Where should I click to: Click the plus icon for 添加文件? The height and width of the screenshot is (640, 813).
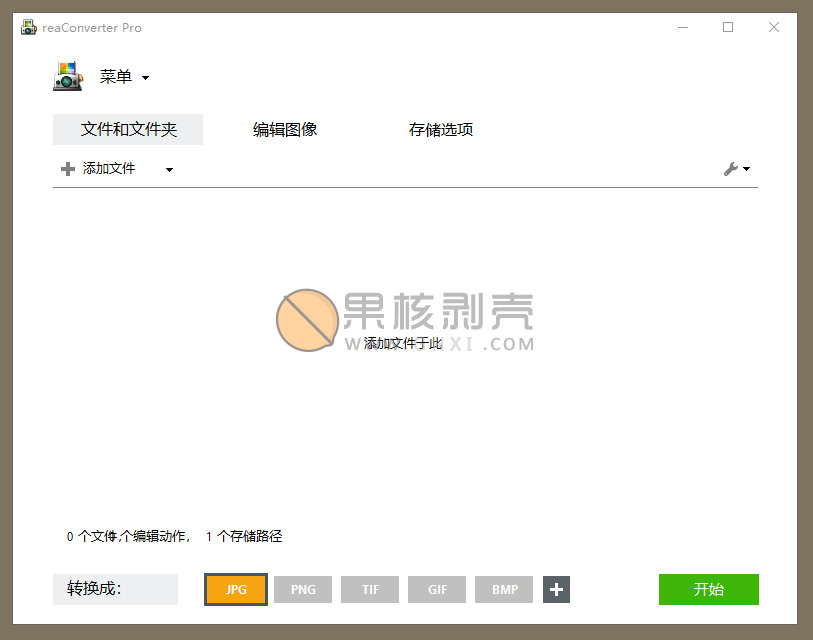pyautogui.click(x=68, y=169)
